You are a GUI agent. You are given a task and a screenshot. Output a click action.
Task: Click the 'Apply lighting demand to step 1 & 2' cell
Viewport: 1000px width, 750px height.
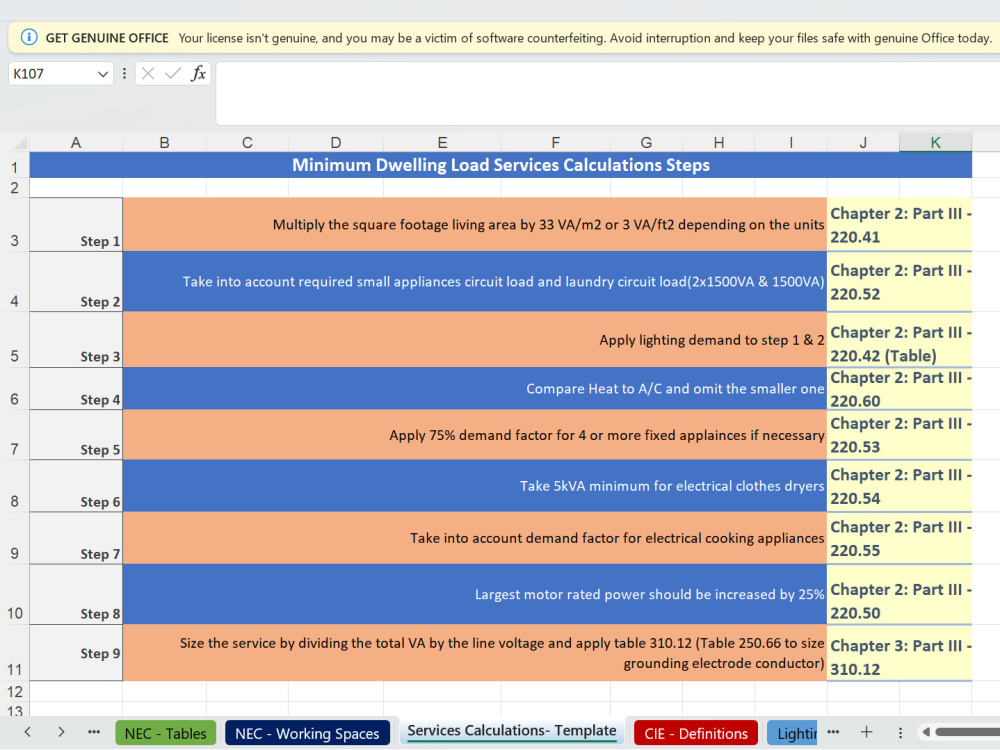click(474, 339)
